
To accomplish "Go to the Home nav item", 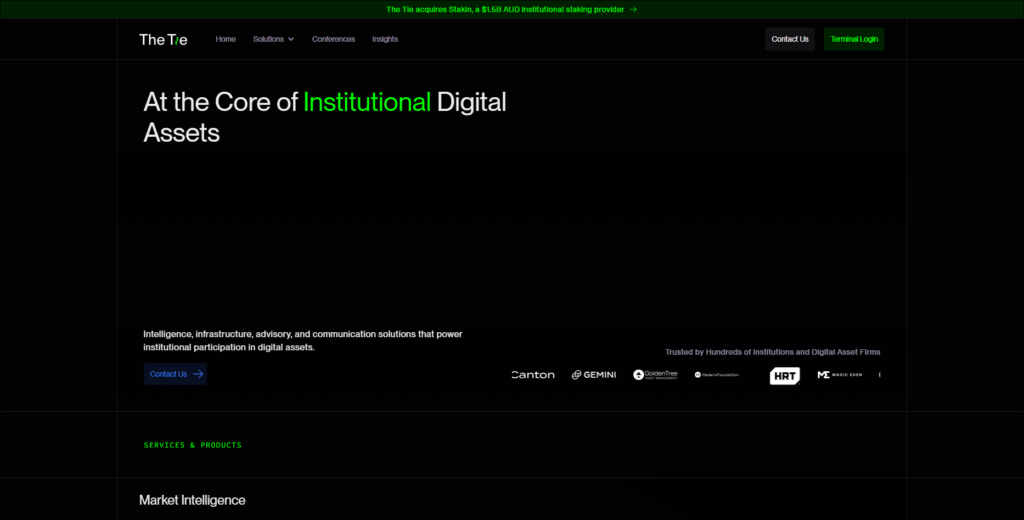I will pos(226,39).
